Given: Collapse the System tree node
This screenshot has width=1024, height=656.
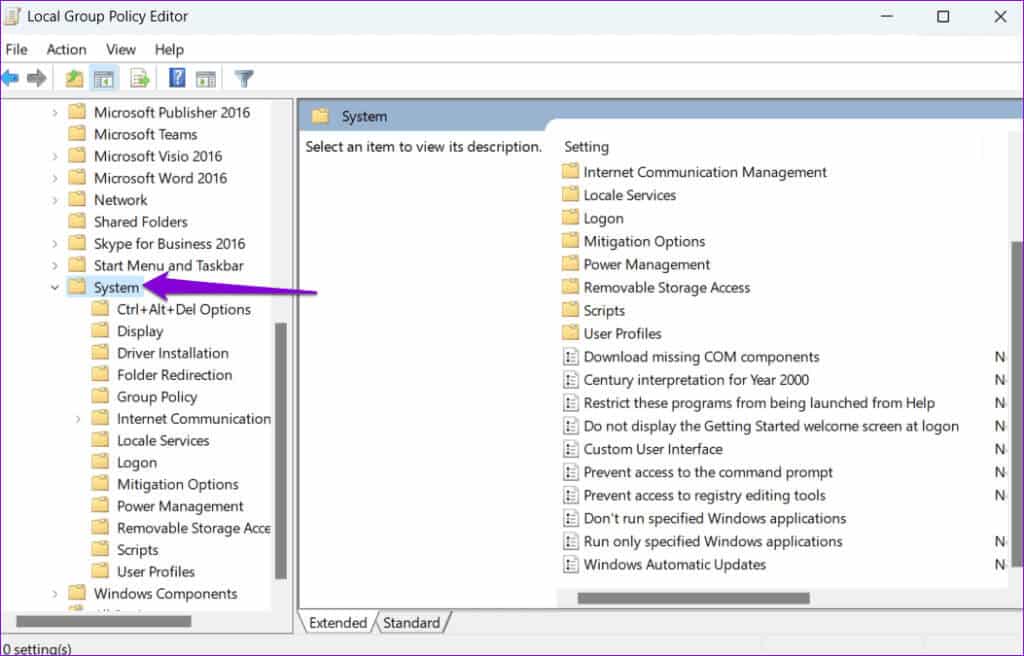Looking at the screenshot, I should [x=55, y=287].
